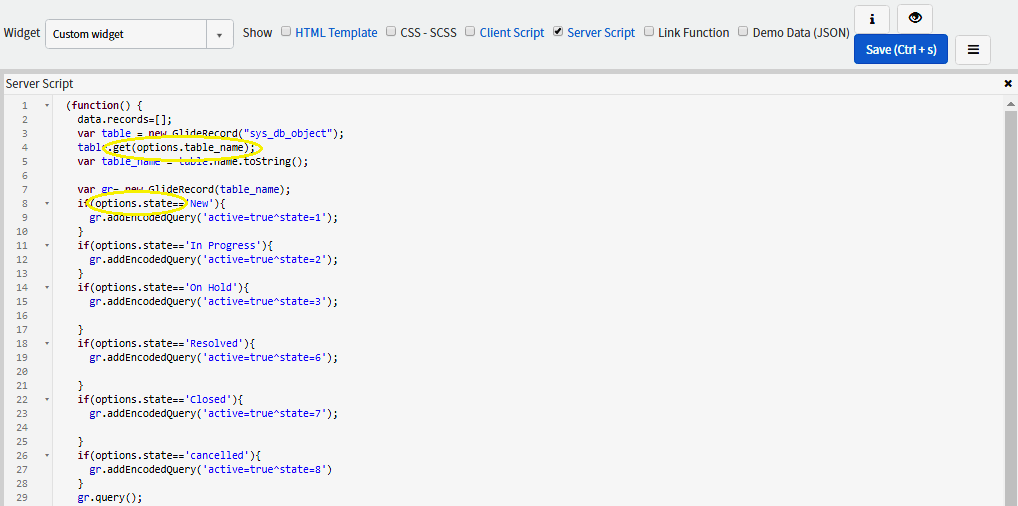Enable Demo Data (JSON) checkbox
1018x506 pixels.
point(743,32)
